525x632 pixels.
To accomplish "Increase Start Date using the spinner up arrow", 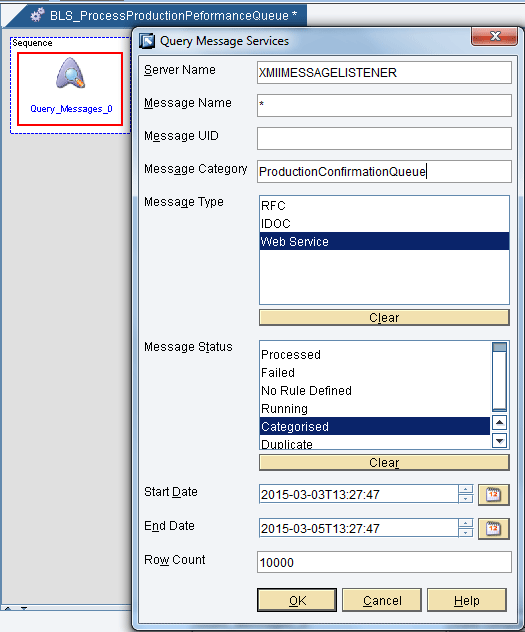I will click(x=465, y=489).
